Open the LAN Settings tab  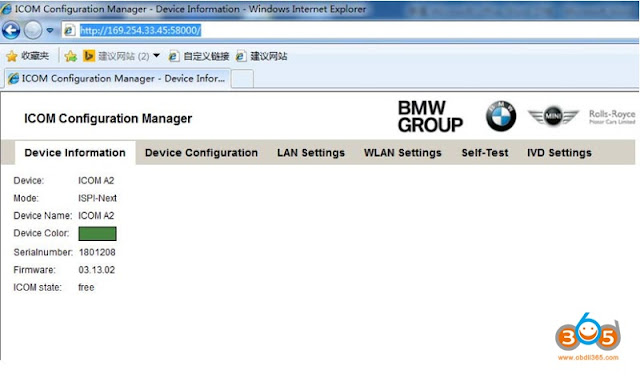click(x=311, y=153)
